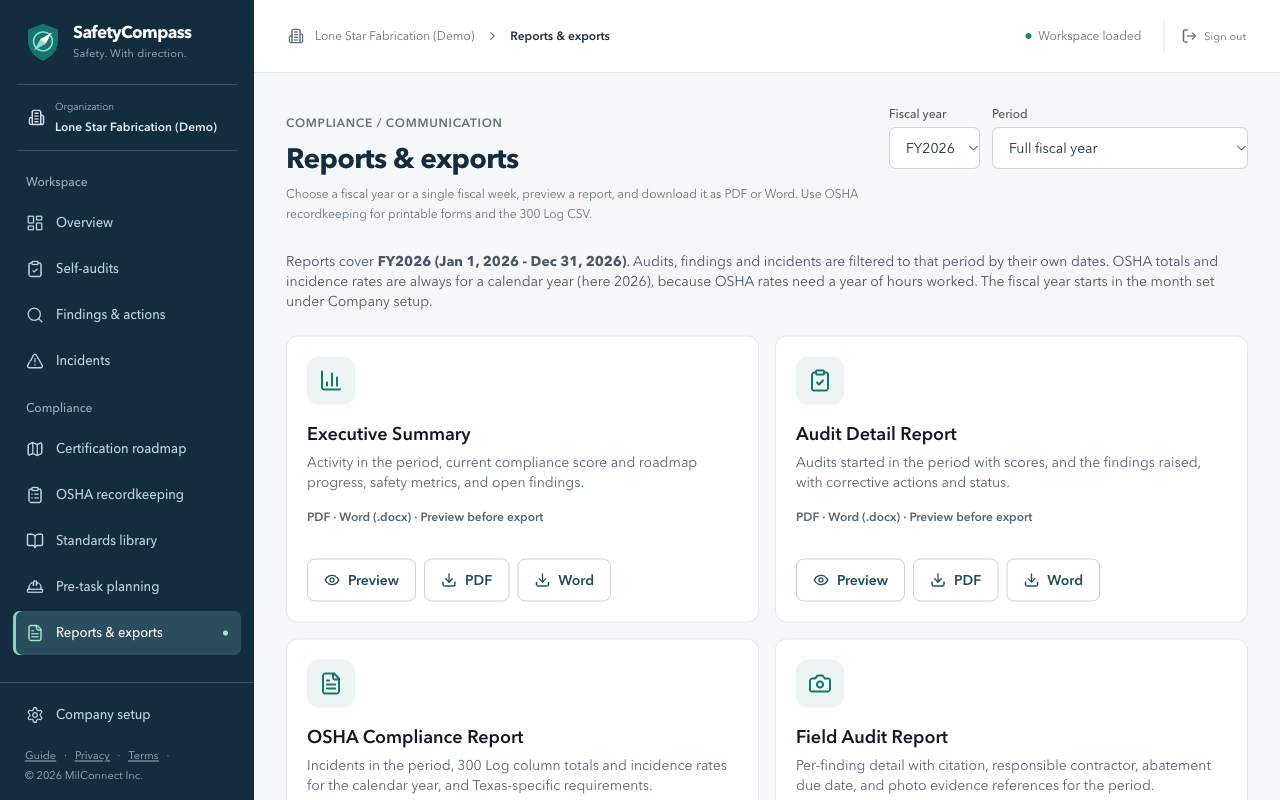Preview the Audit Detail Report
Screen dimensions: 1280x800
(x=850, y=580)
